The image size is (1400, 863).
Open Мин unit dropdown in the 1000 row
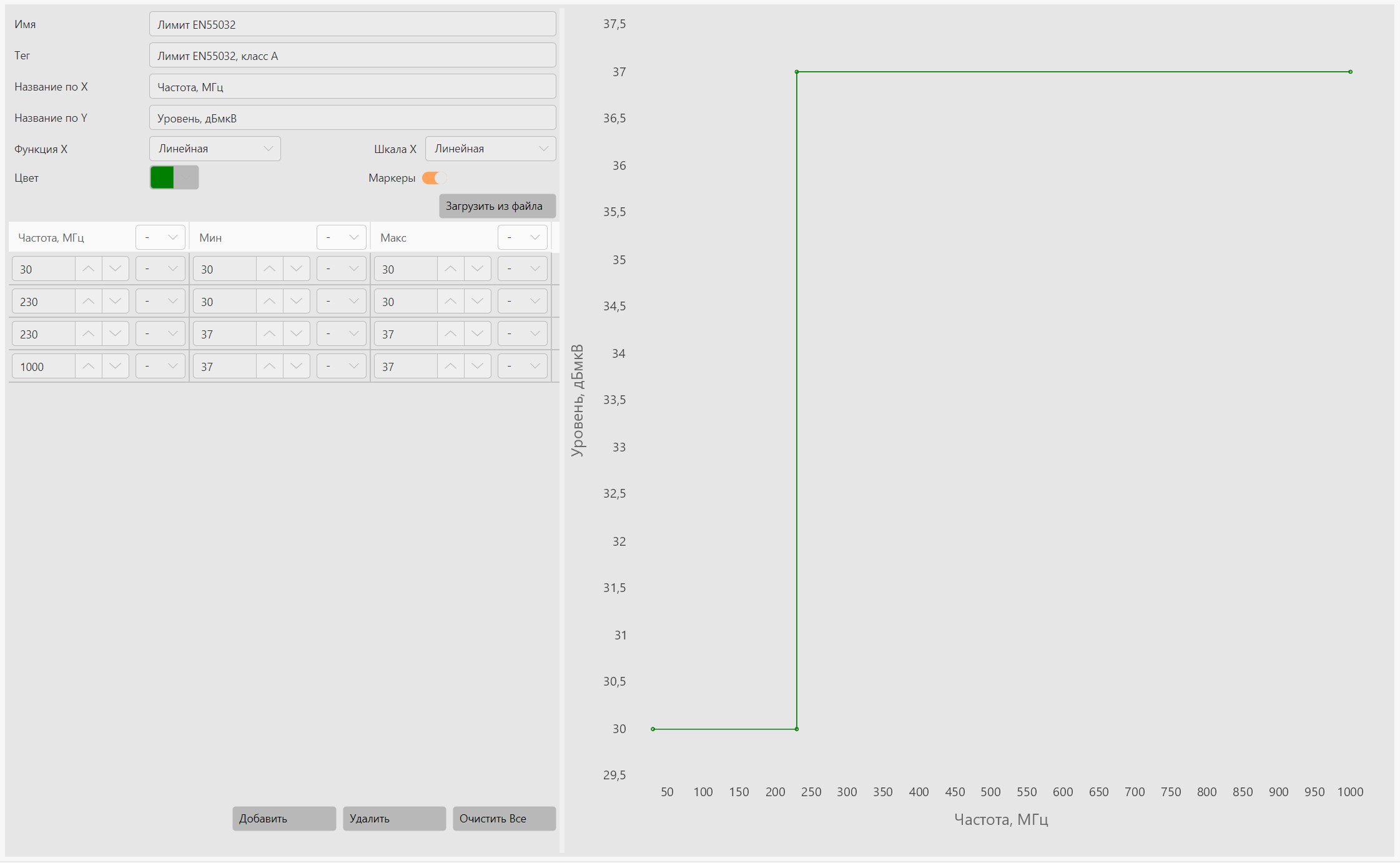pos(342,366)
